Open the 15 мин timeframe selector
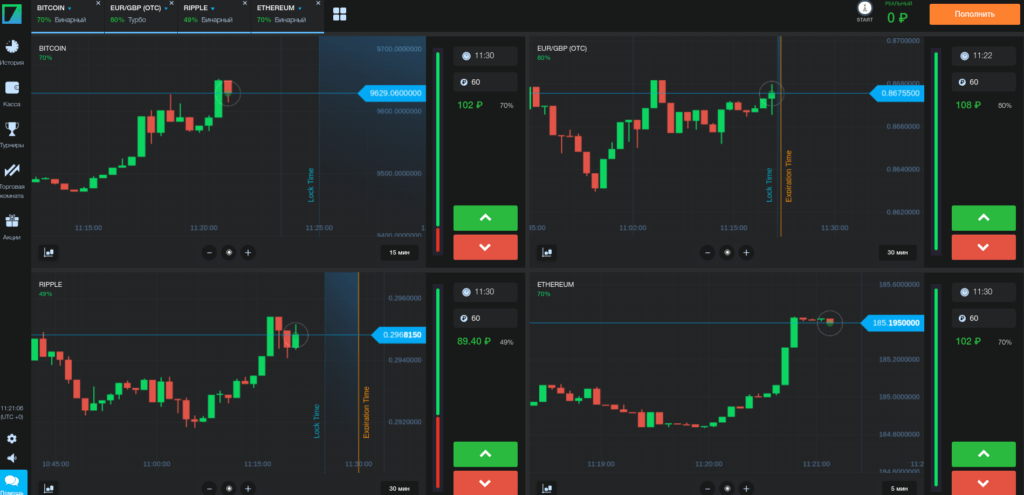Image resolution: width=1024 pixels, height=495 pixels. [399, 252]
